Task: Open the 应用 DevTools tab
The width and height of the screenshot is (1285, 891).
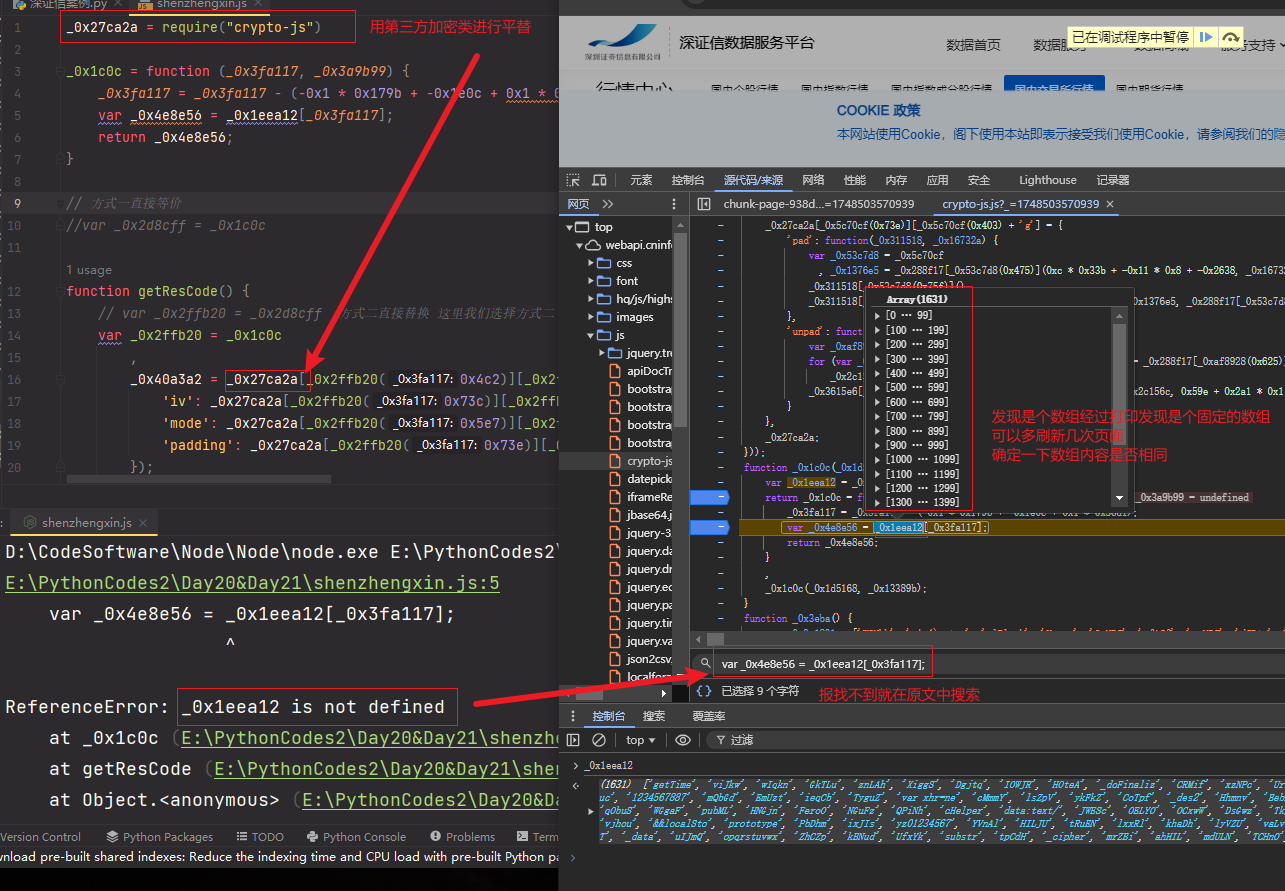Action: click(937, 180)
